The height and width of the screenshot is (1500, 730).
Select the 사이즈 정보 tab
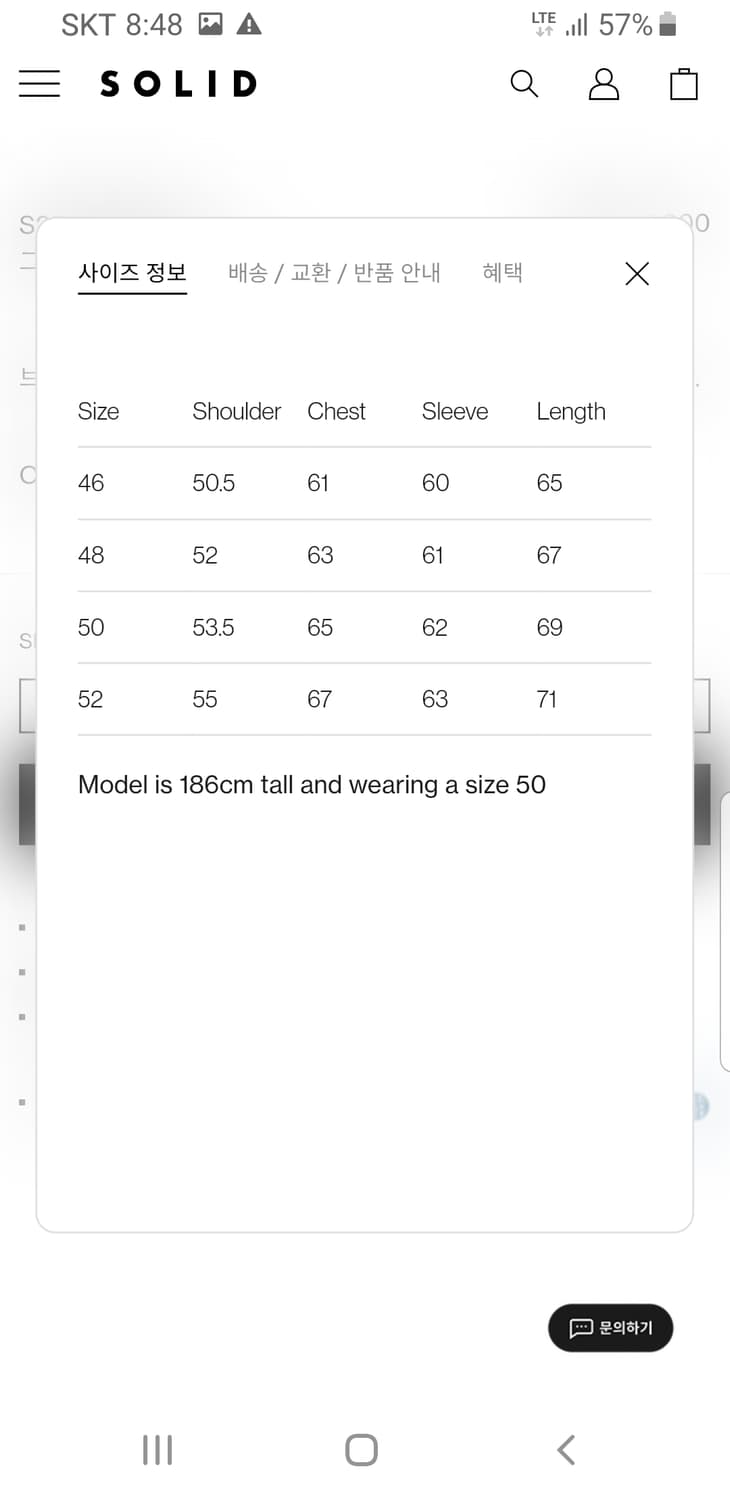[132, 273]
